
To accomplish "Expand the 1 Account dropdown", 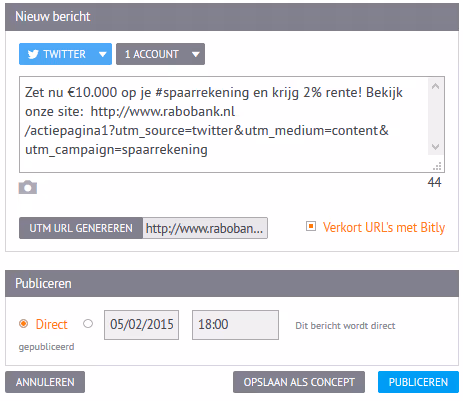I will tap(160, 54).
